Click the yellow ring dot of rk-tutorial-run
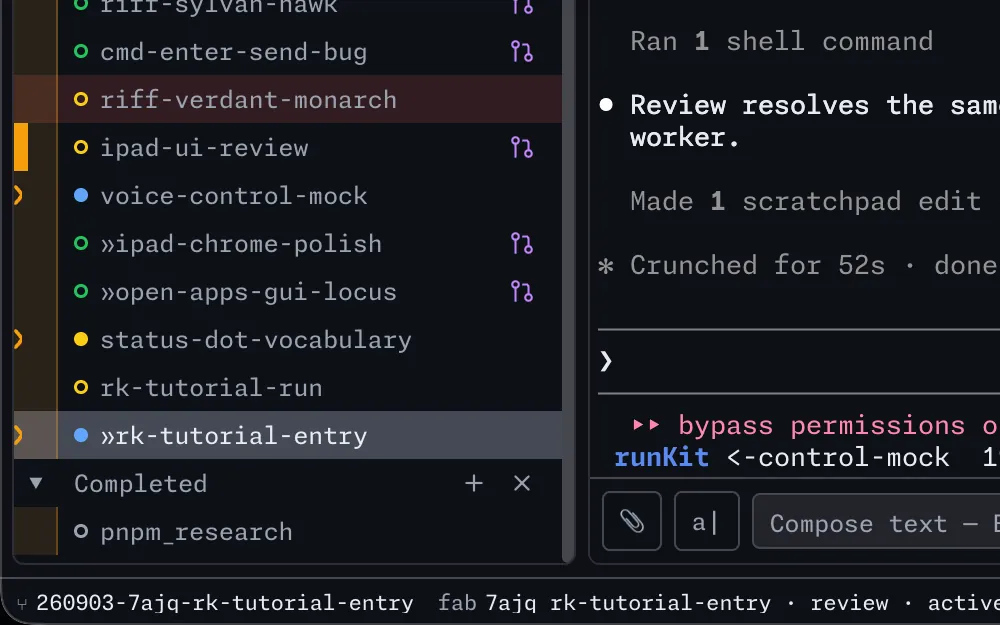 pos(81,386)
